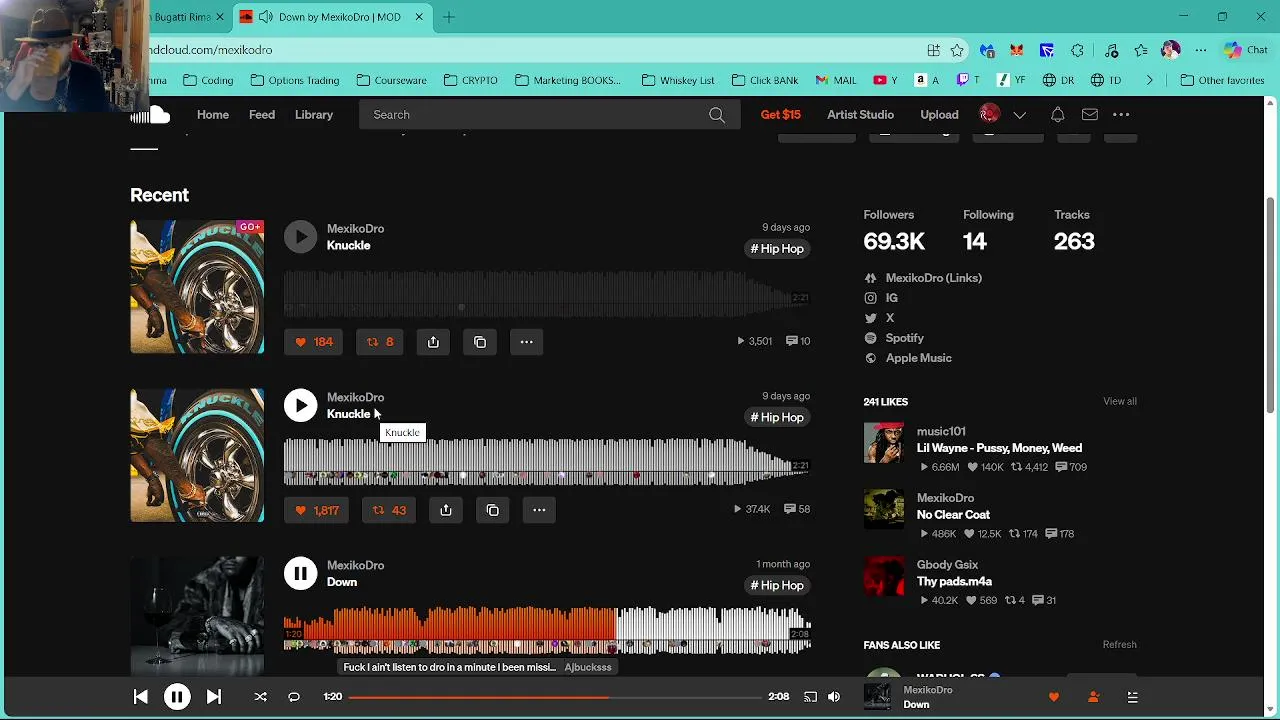Open new browser tab

point(449,17)
